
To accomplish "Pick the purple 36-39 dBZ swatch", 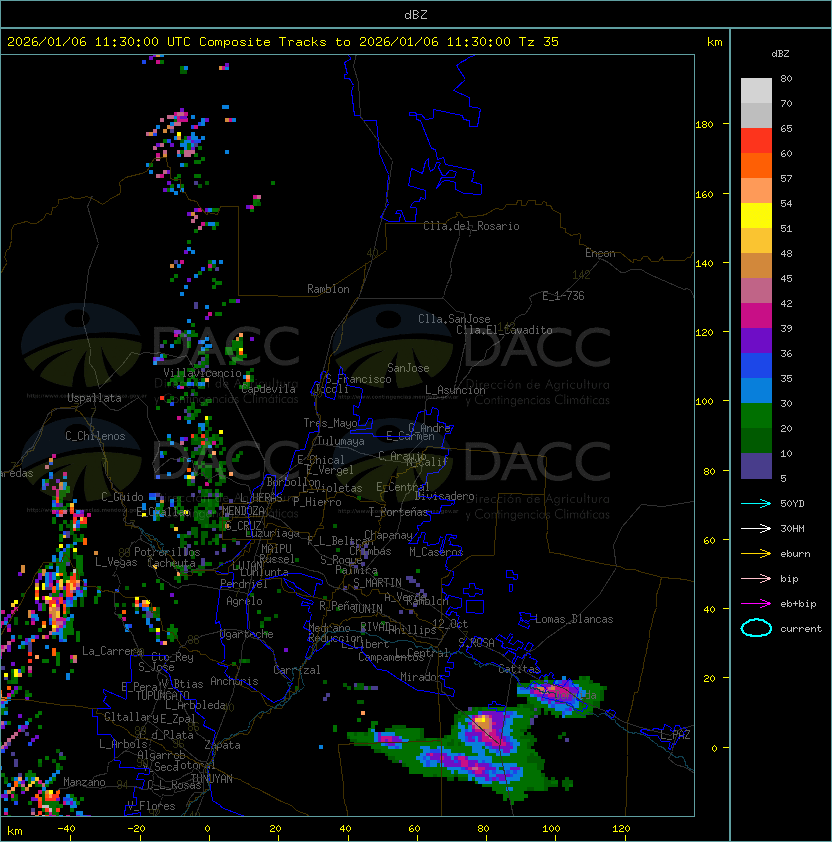I will (x=756, y=340).
